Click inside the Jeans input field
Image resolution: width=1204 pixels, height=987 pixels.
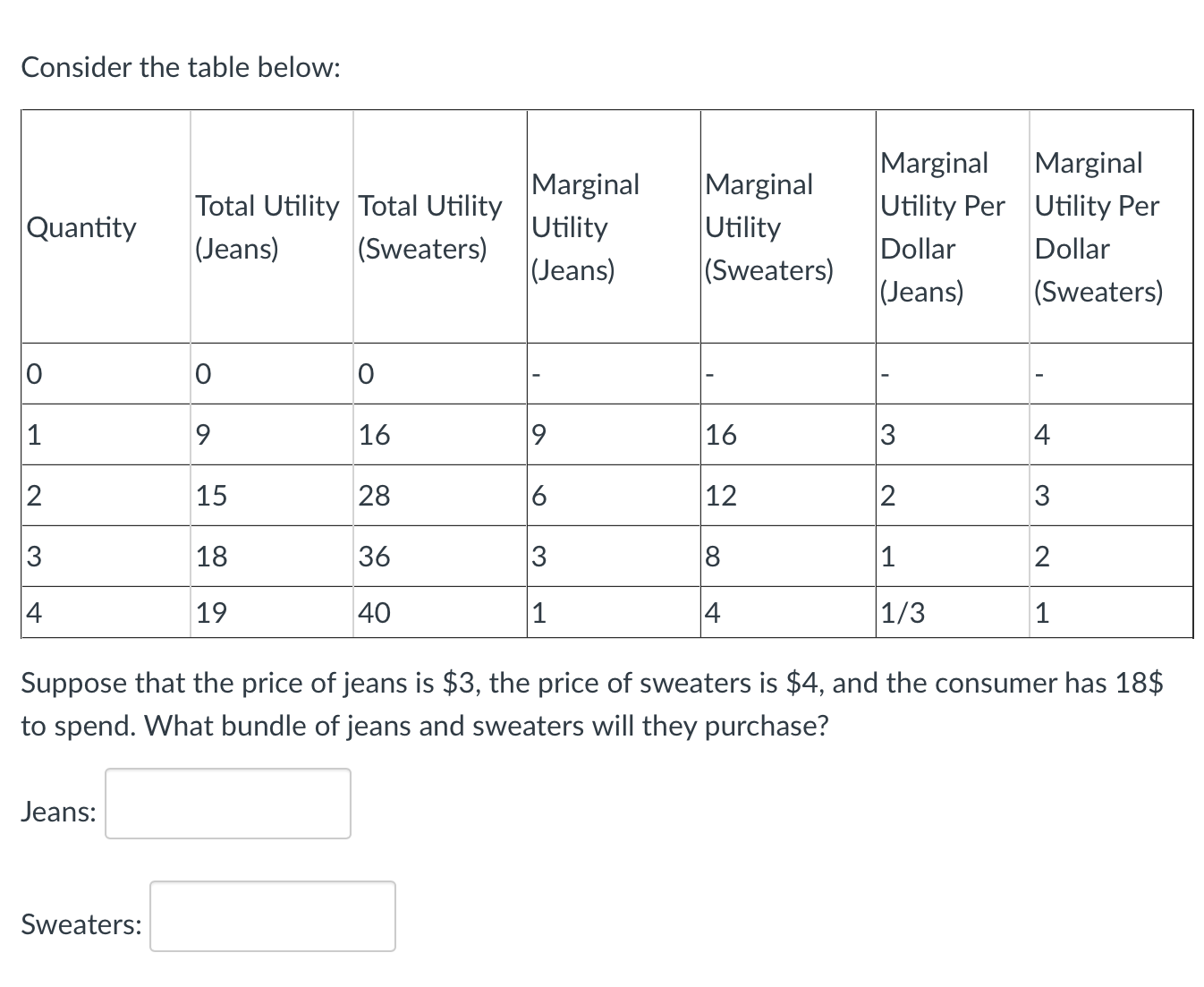pyautogui.click(x=226, y=804)
